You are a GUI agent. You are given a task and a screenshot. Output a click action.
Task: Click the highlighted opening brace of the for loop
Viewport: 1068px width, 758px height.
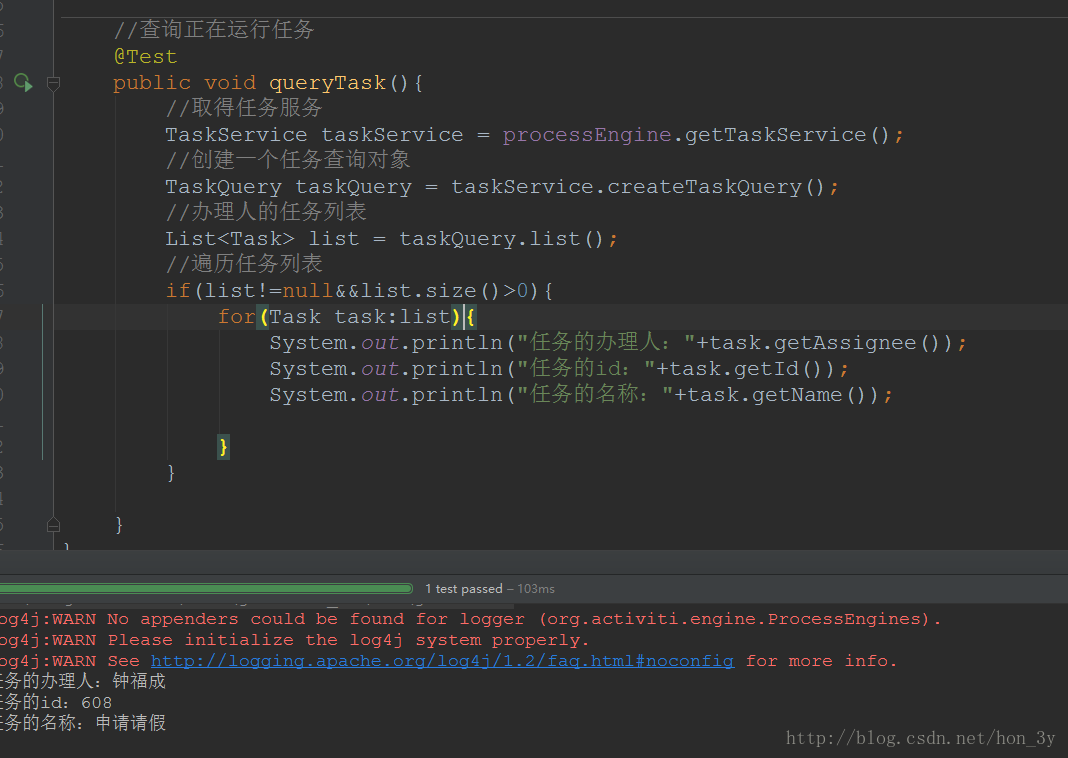point(471,317)
